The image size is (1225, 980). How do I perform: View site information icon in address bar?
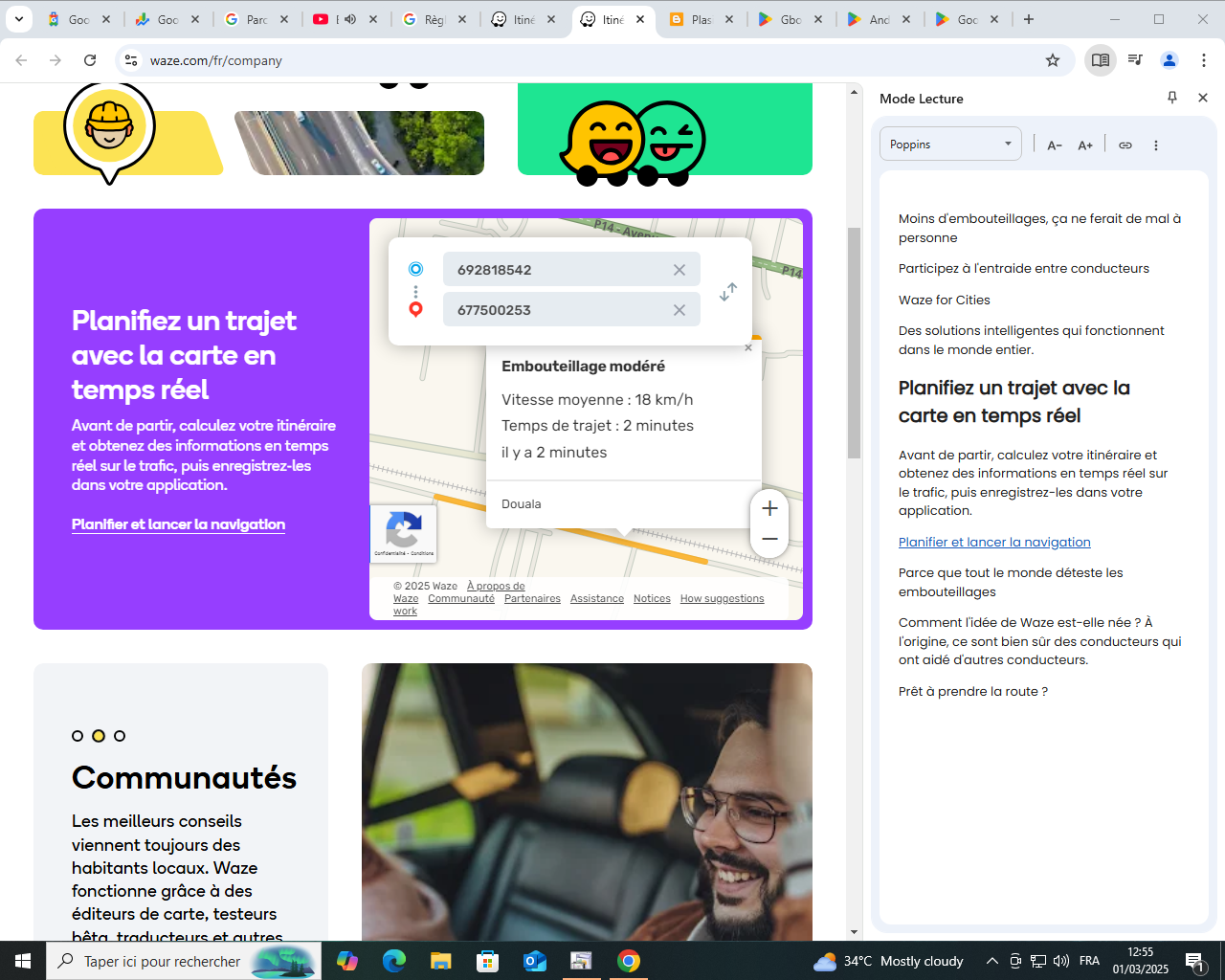coord(131,60)
